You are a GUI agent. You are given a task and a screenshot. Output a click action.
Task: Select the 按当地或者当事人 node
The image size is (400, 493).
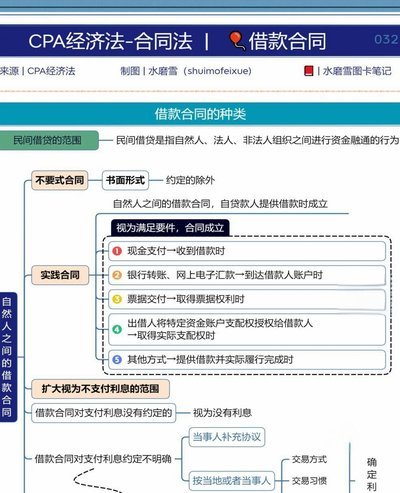[232, 481]
